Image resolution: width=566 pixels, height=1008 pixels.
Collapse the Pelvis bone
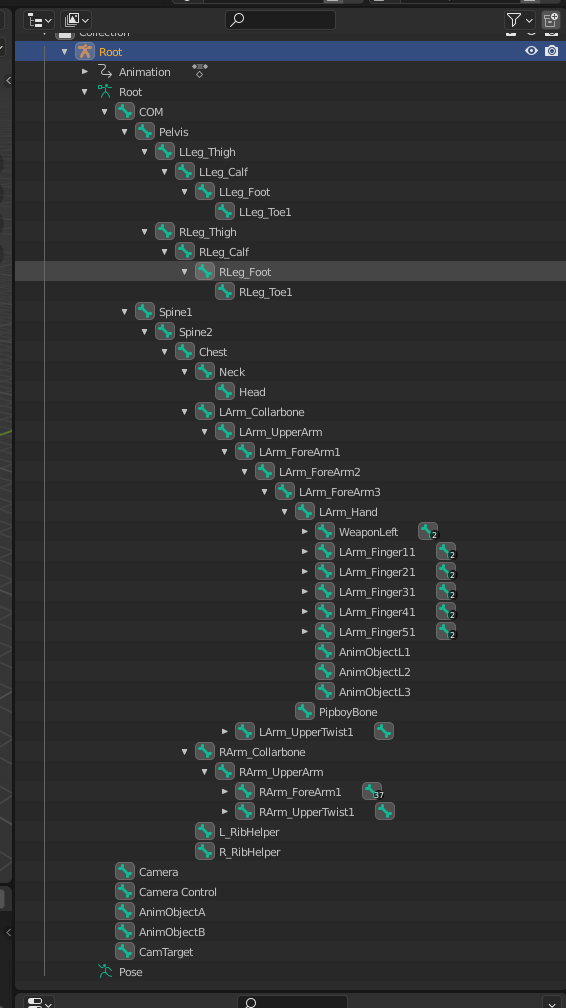click(x=124, y=131)
